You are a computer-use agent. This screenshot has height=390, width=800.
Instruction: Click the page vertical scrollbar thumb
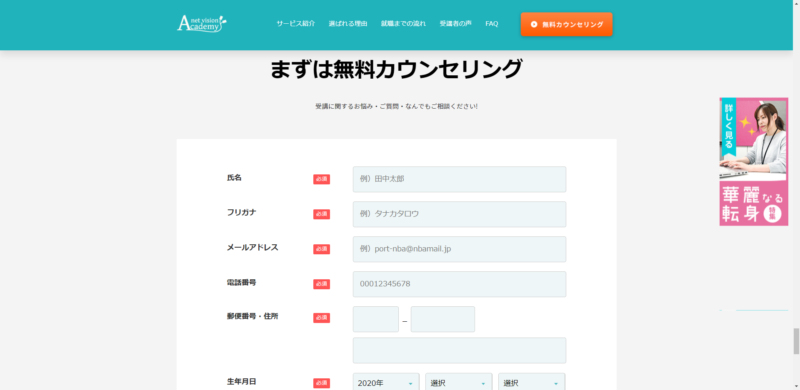point(796,342)
